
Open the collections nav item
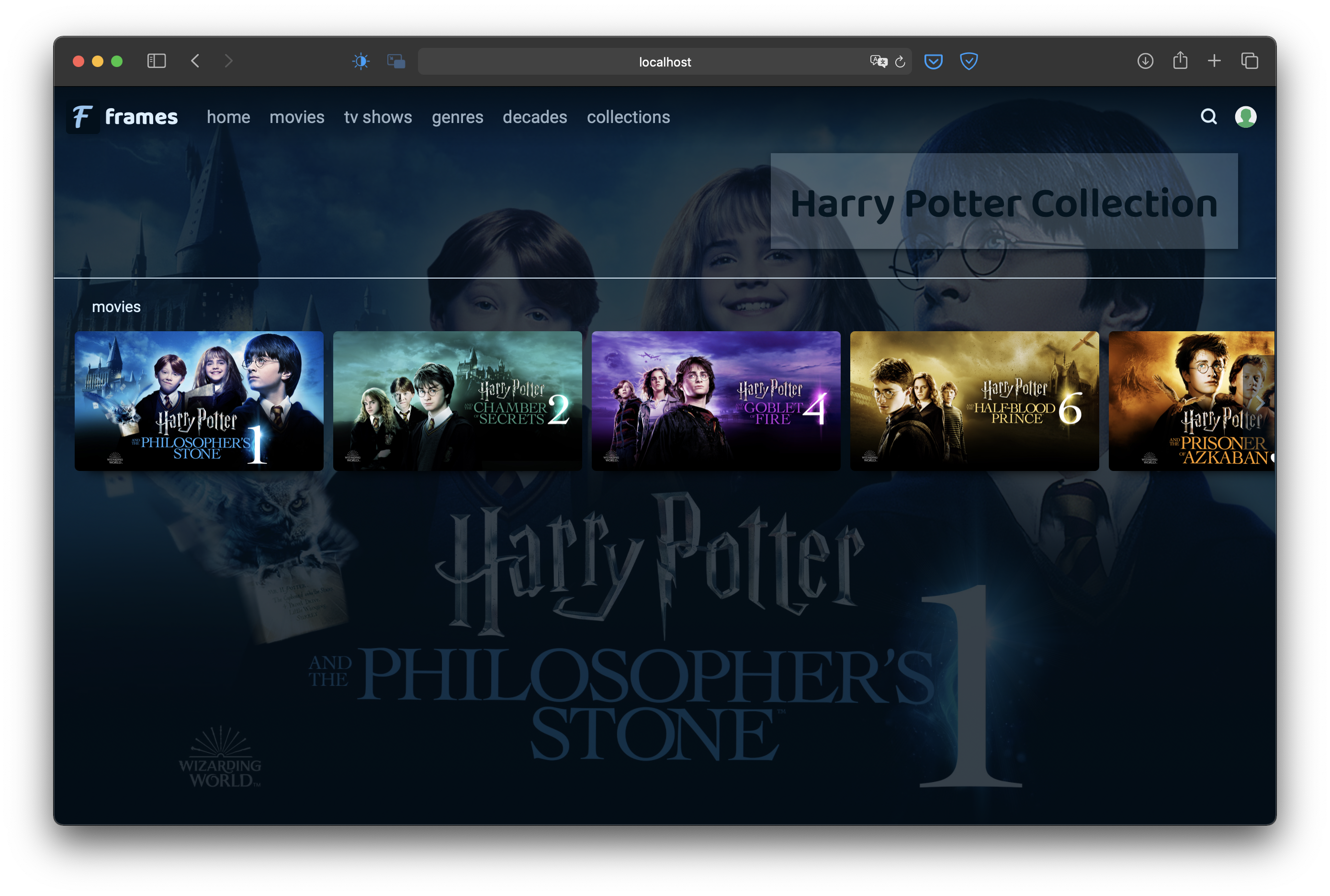tap(628, 117)
